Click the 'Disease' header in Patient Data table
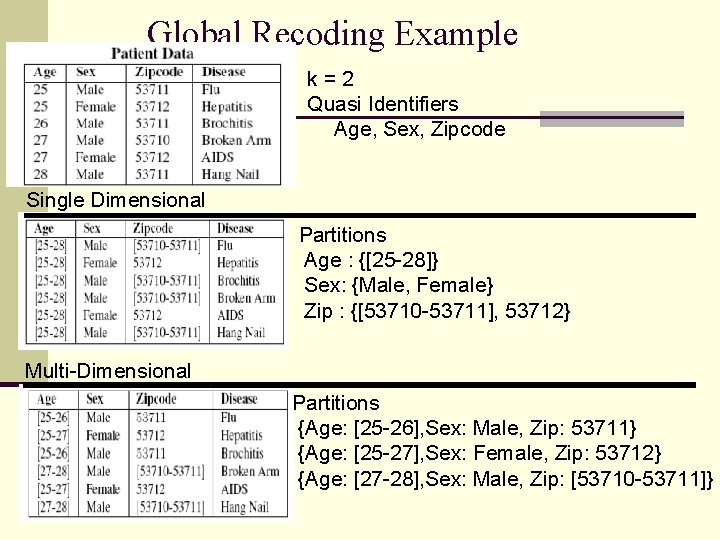This screenshot has height=540, width=720. coord(224,72)
